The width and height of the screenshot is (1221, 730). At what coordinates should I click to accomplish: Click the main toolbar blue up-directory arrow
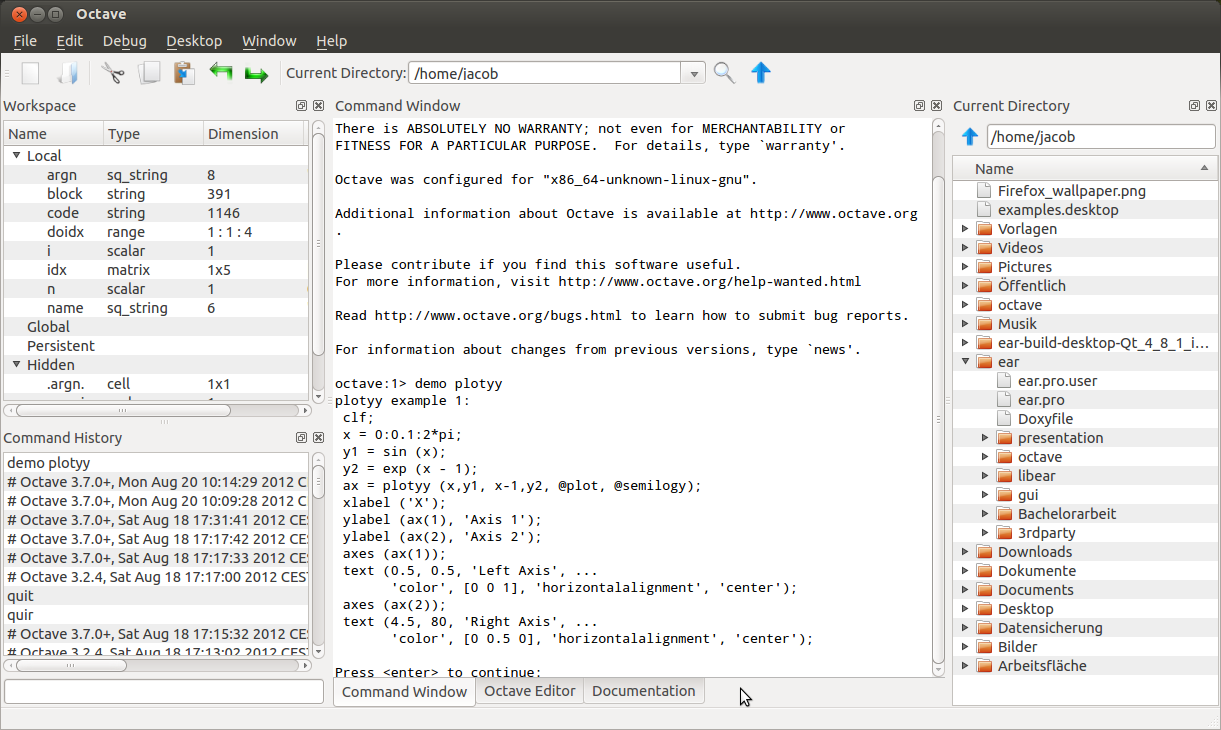point(761,73)
